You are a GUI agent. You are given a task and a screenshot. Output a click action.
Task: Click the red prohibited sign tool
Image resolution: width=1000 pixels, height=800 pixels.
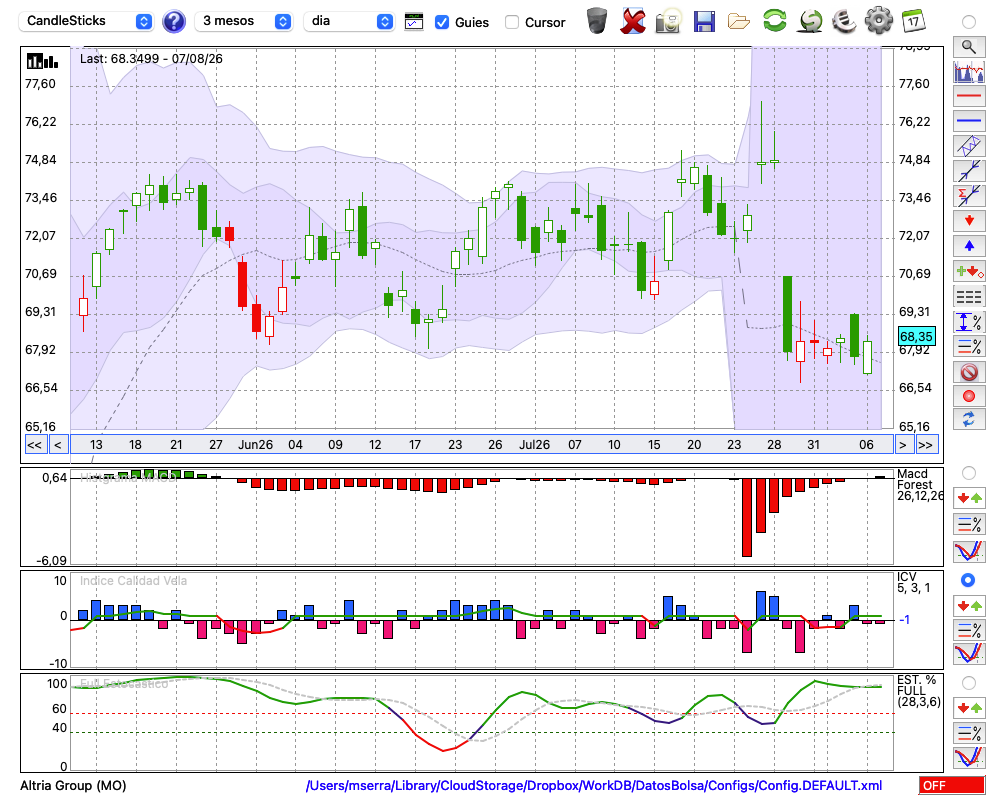(969, 372)
